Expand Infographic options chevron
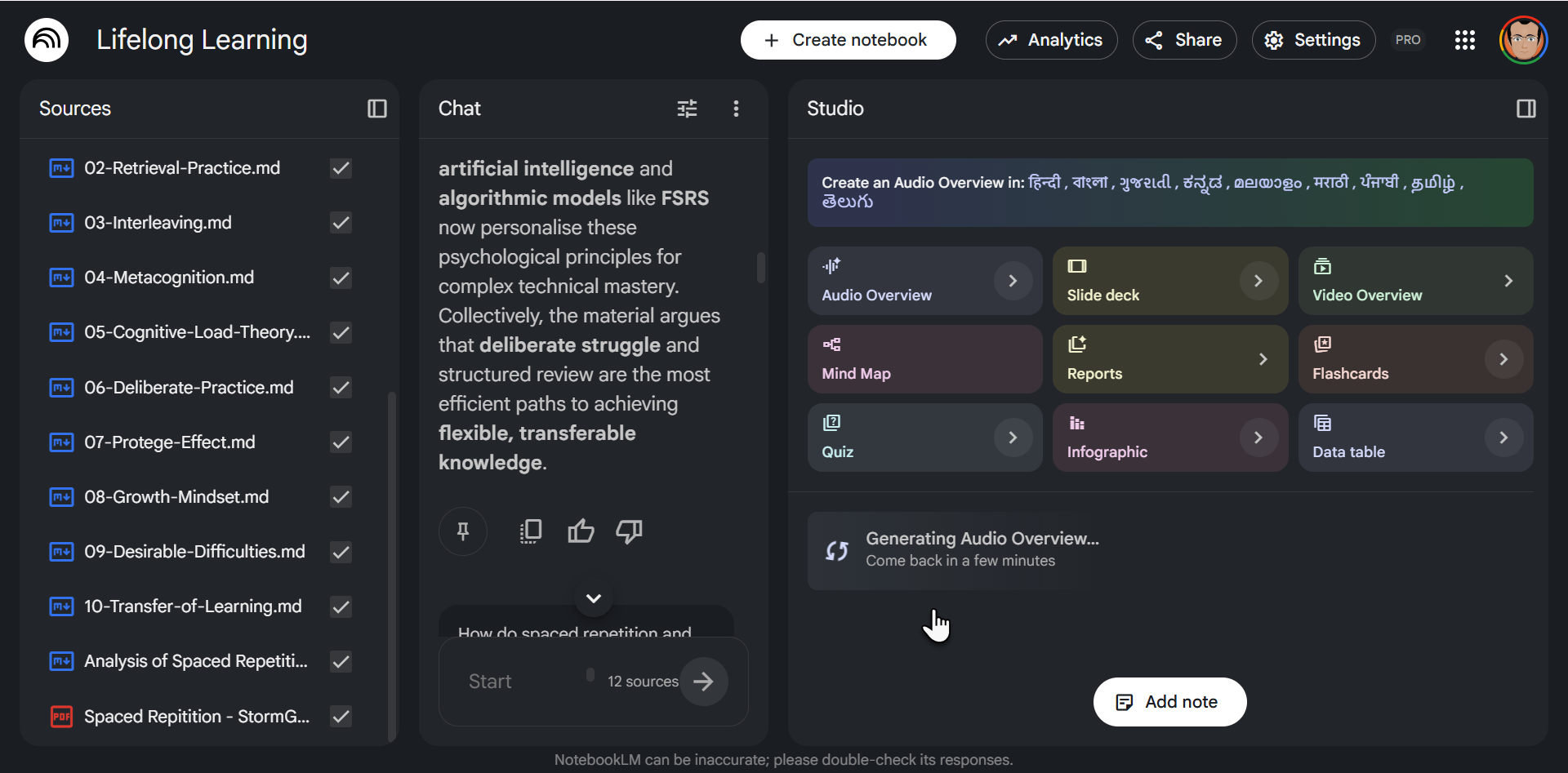 click(1258, 438)
